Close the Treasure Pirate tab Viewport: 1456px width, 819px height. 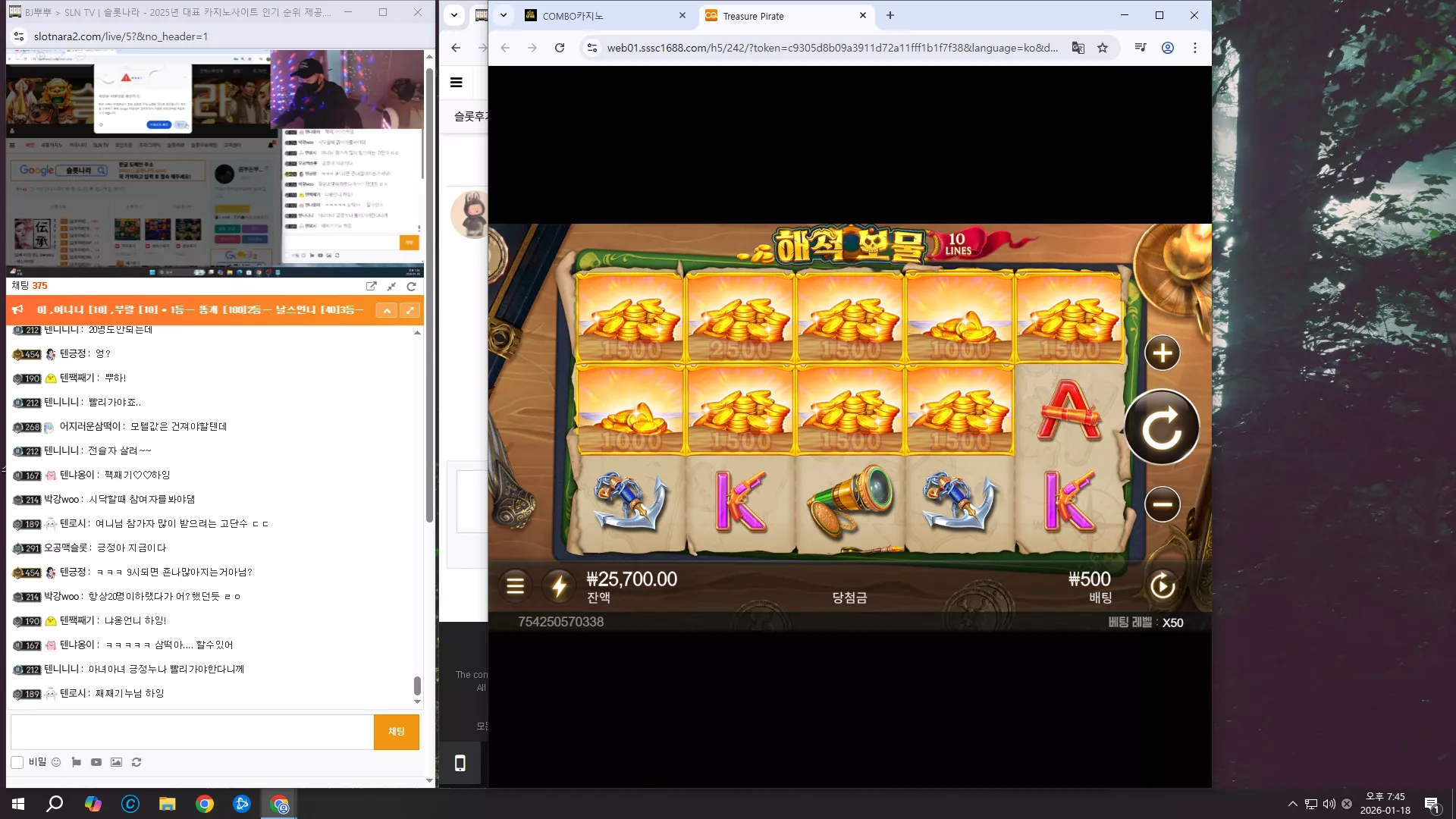click(863, 15)
